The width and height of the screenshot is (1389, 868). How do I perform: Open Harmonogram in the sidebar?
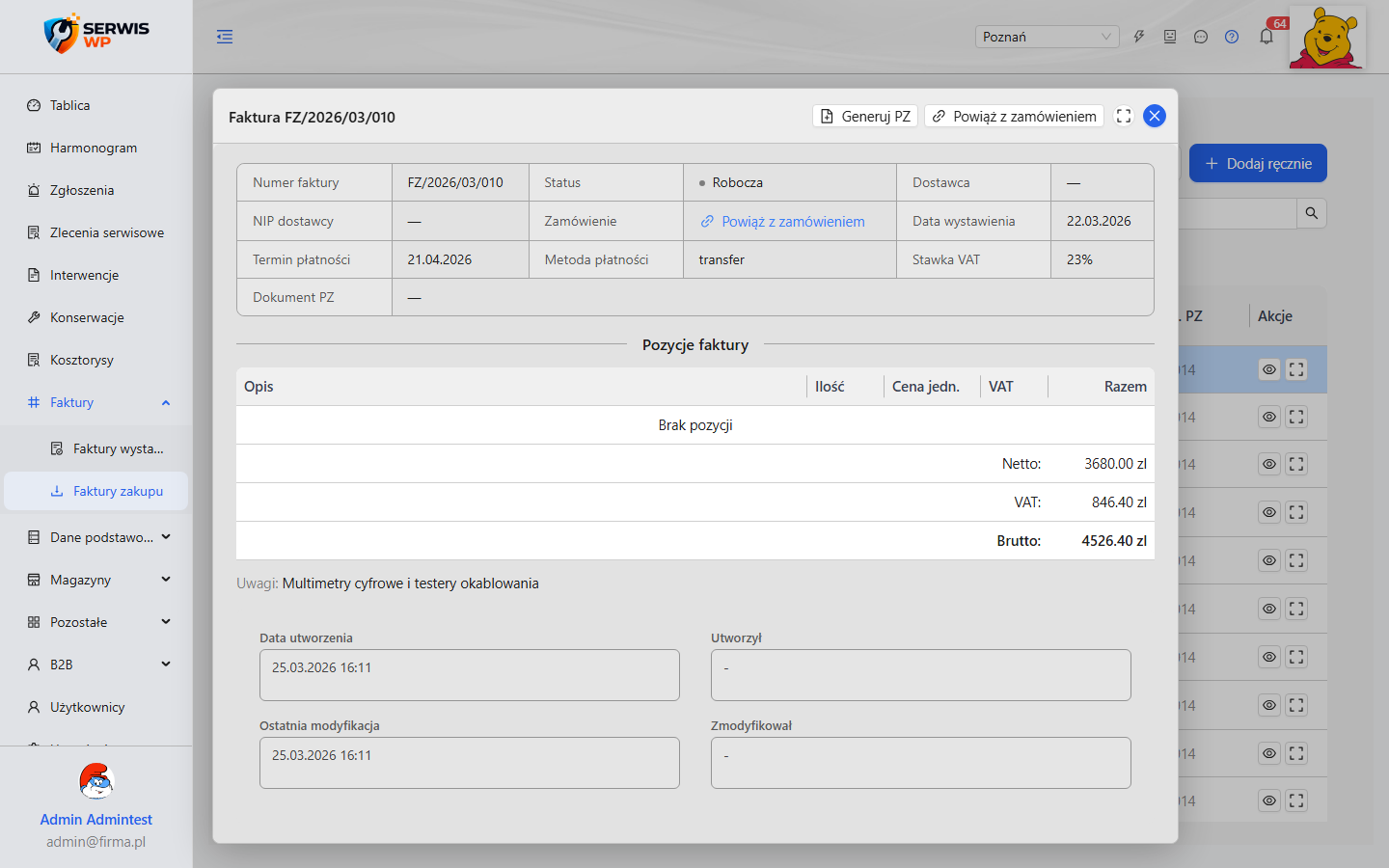(x=96, y=148)
